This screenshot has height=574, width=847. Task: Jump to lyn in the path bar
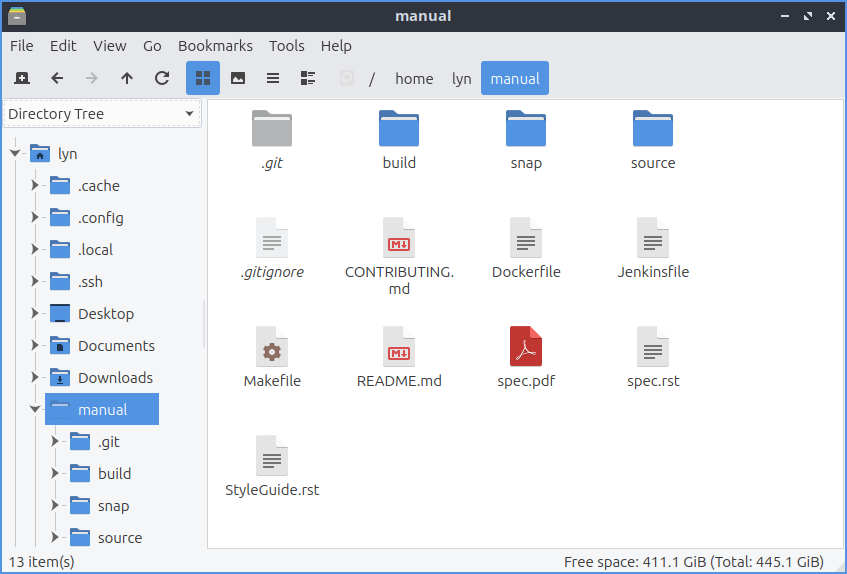[461, 78]
